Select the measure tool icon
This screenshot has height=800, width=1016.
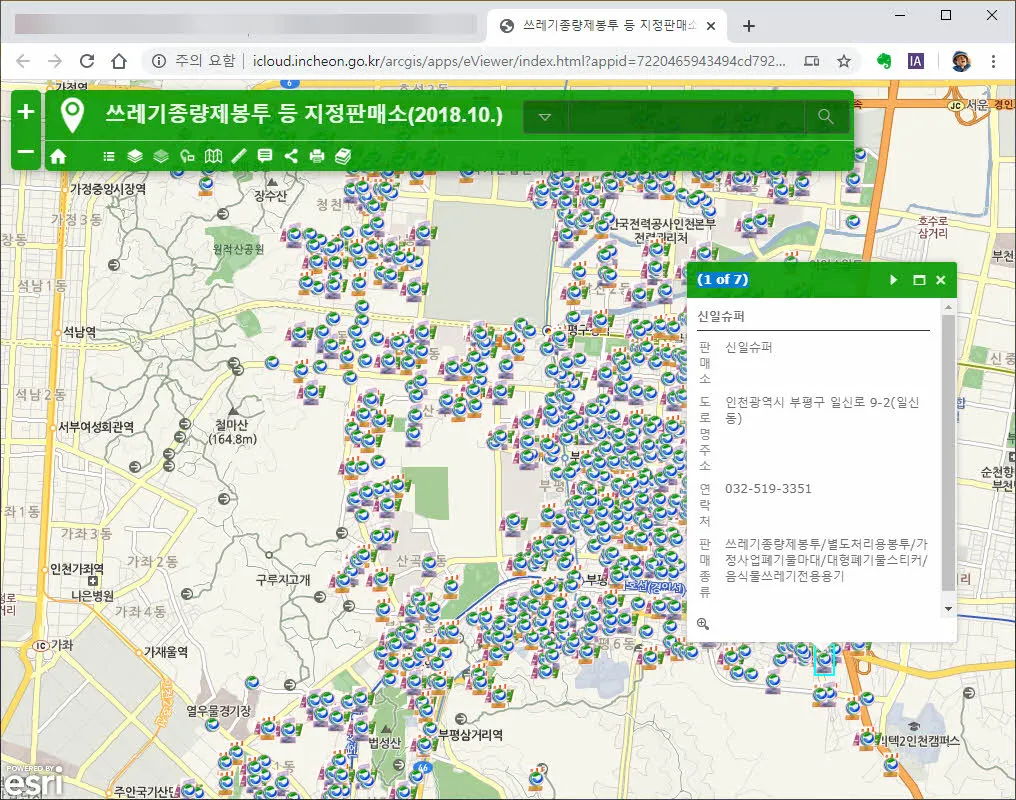185,155
